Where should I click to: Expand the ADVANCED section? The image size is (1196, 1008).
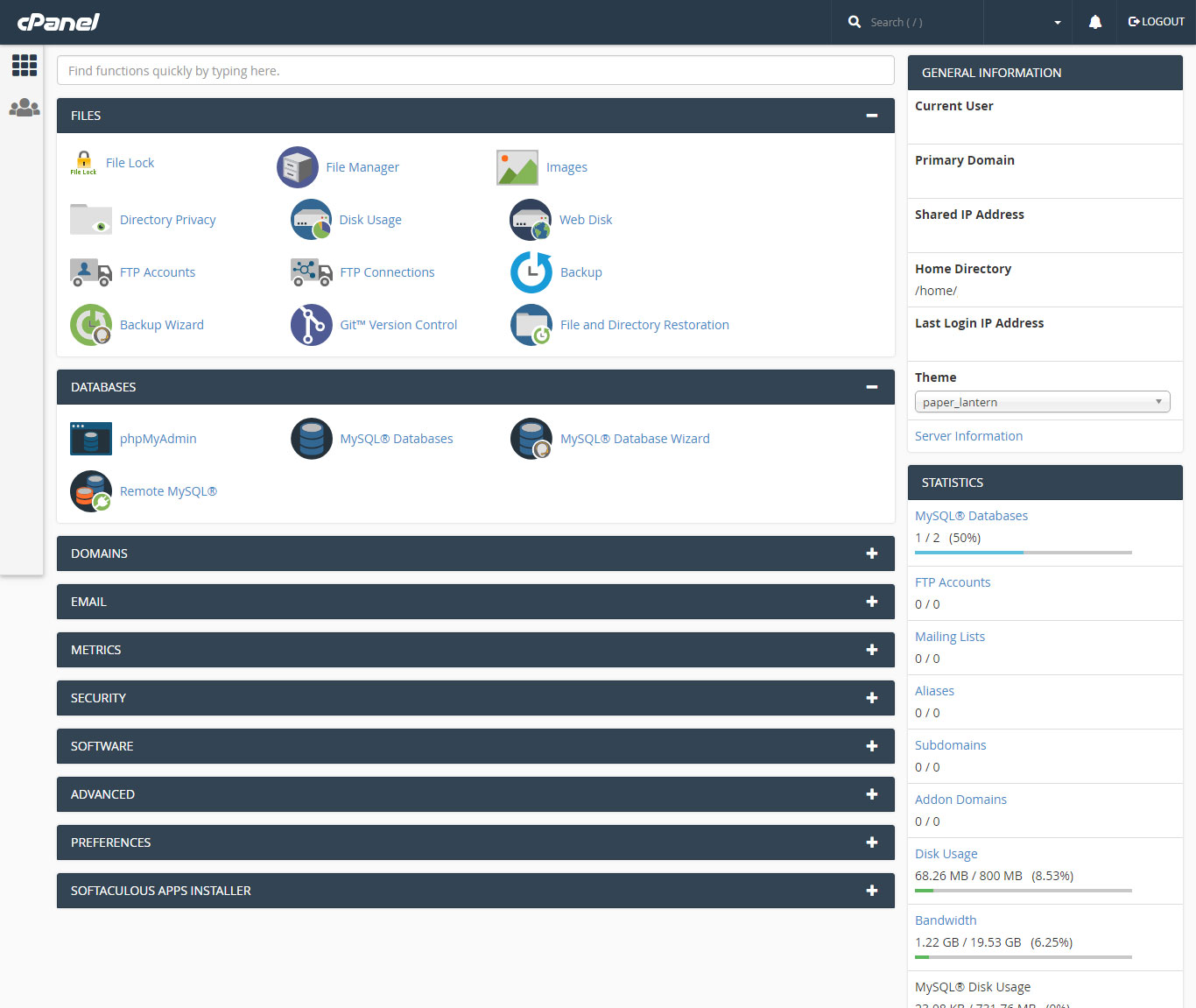pos(871,794)
